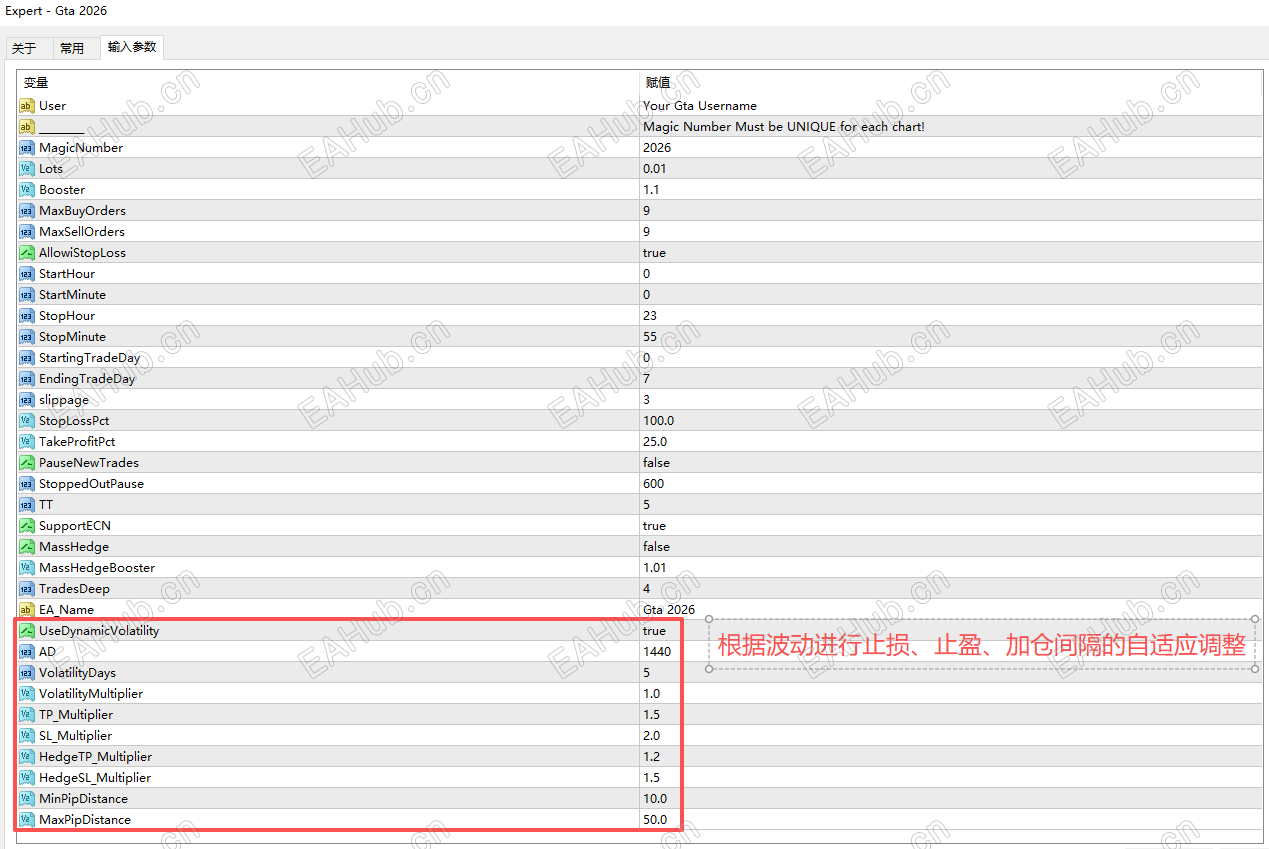Image resolution: width=1269 pixels, height=849 pixels.
Task: Click the AD integer icon
Action: (x=27, y=652)
